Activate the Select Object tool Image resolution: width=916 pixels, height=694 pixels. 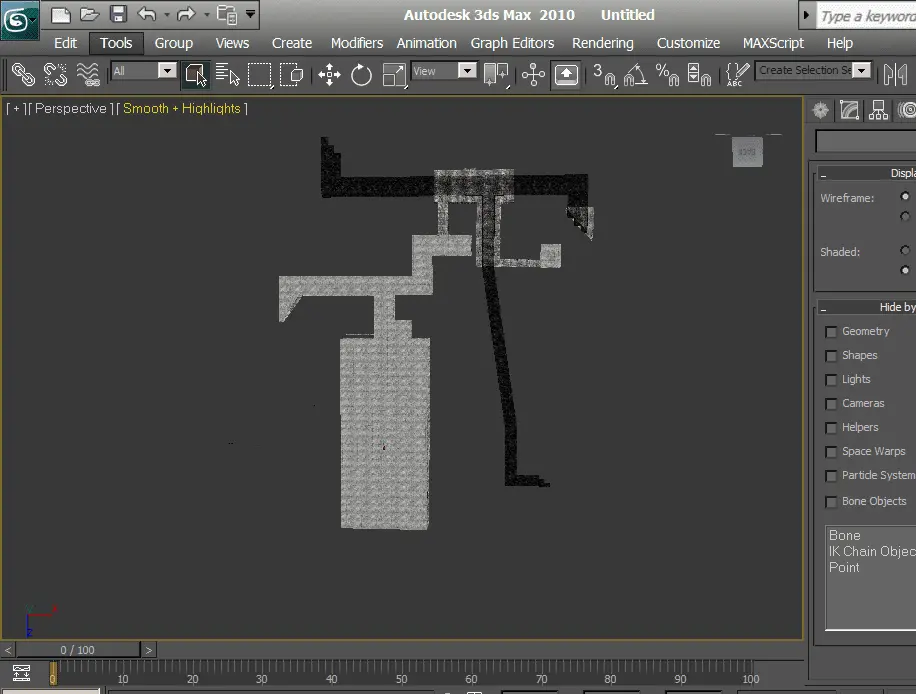click(x=196, y=75)
